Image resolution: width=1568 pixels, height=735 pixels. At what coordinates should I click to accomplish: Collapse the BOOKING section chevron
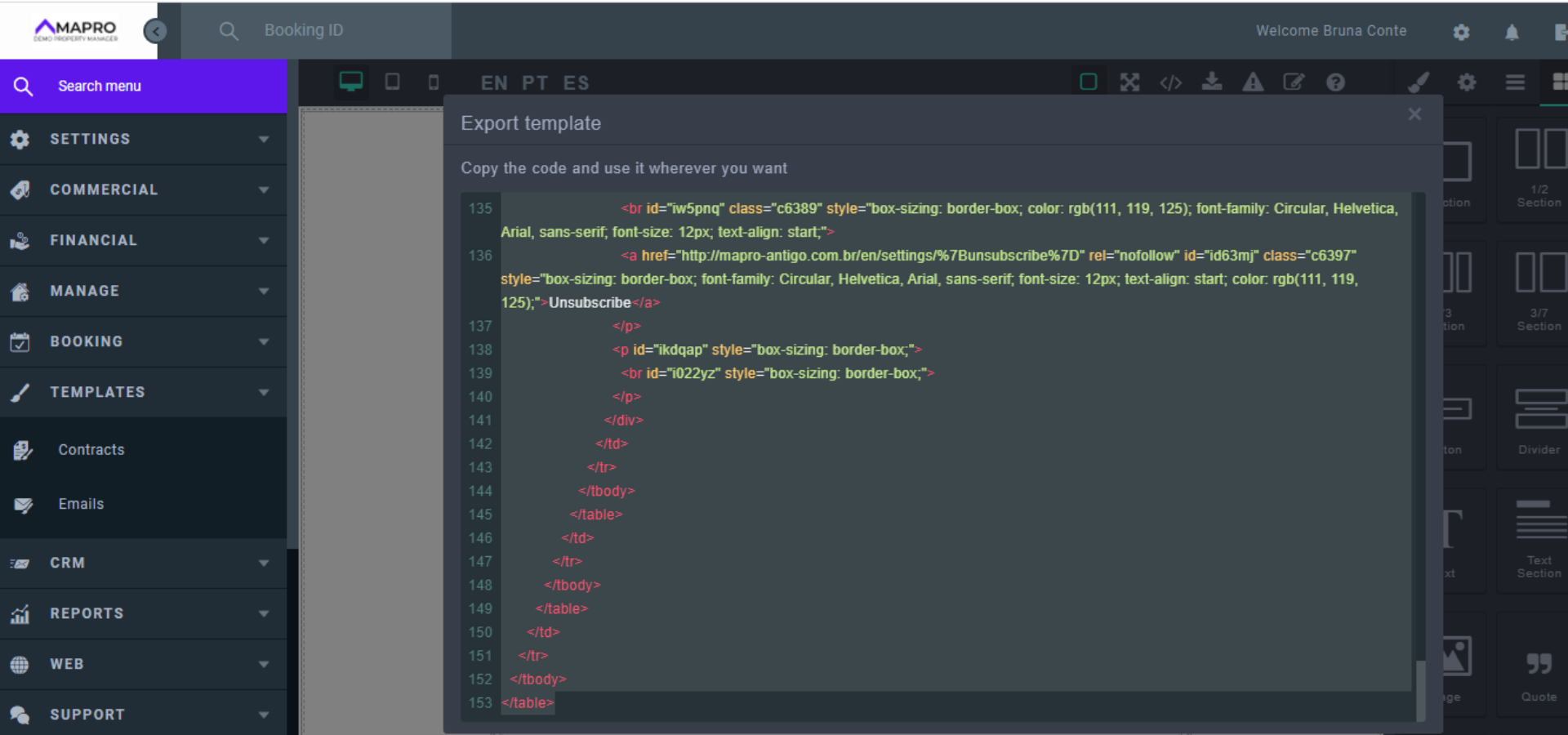click(262, 341)
